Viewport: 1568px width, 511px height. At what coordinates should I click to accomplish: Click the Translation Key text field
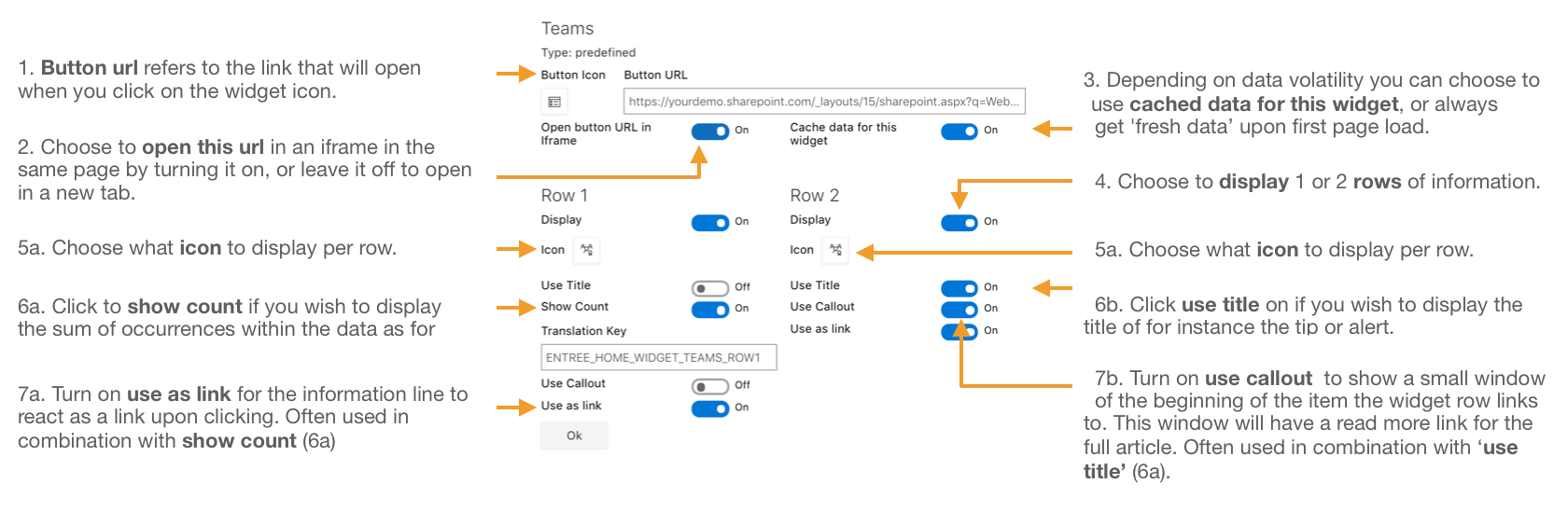click(659, 357)
